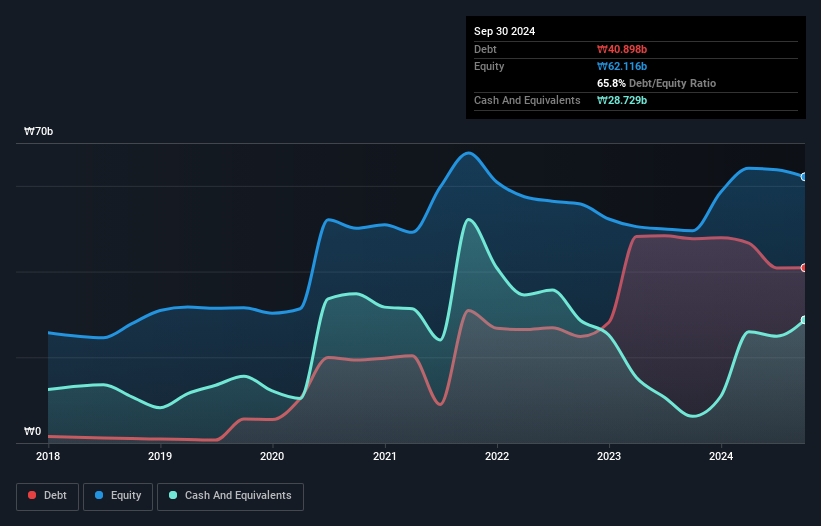Screen dimensions: 821x526
Task: Click the 2022 x-axis label
Action: (x=497, y=456)
